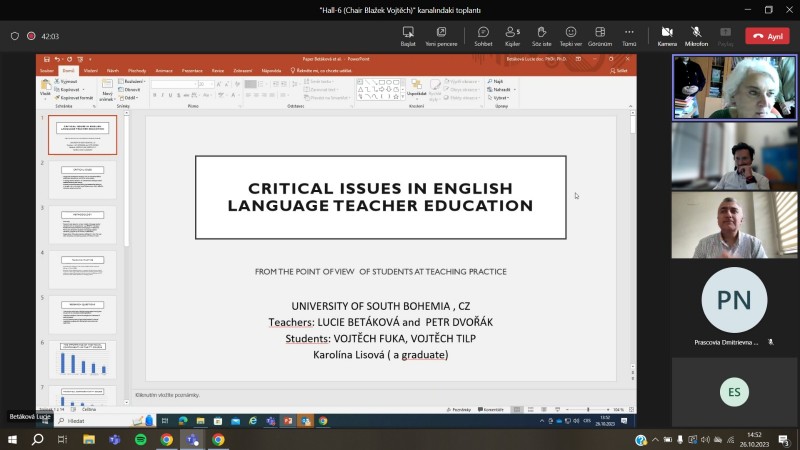
Task: Open Spotify from the taskbar
Action: (x=139, y=440)
